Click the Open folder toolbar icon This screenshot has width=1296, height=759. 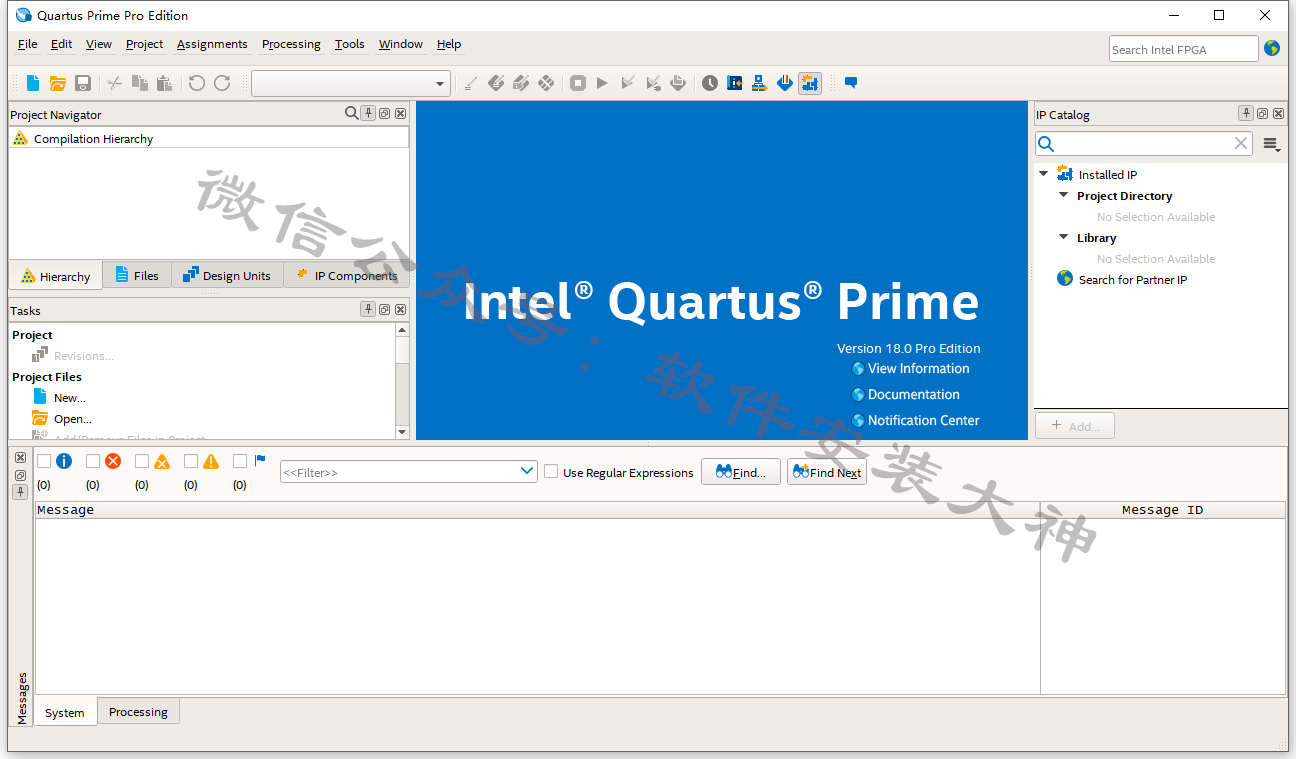click(58, 83)
